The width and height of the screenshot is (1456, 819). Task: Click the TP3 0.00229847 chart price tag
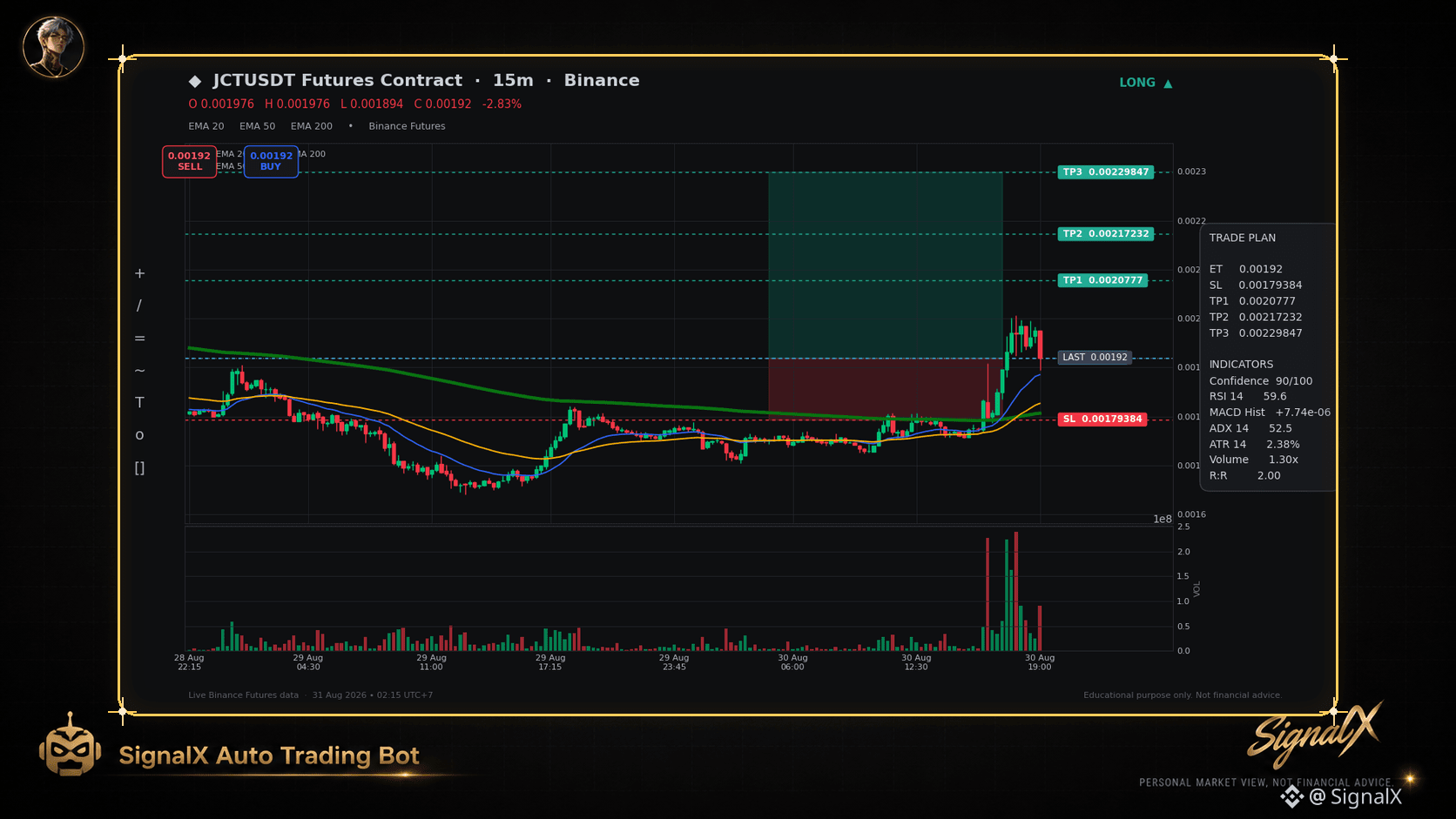pyautogui.click(x=1106, y=172)
